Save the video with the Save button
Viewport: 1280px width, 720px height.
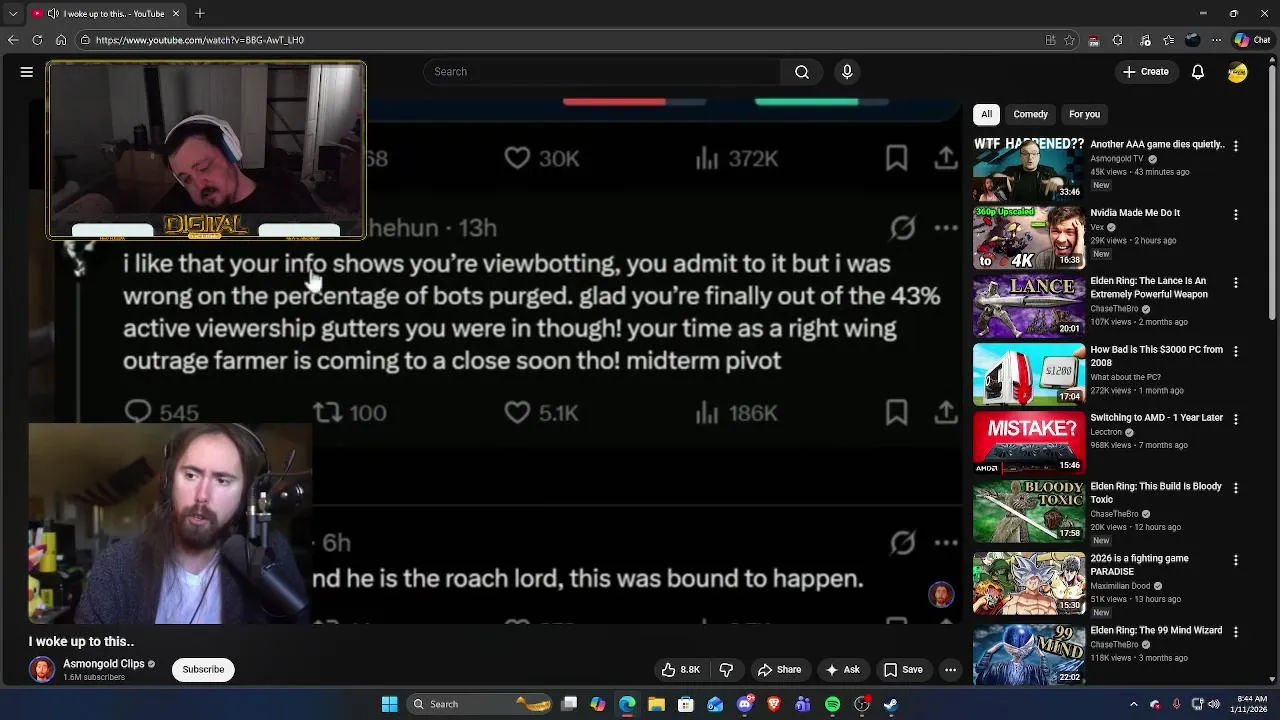[903, 670]
